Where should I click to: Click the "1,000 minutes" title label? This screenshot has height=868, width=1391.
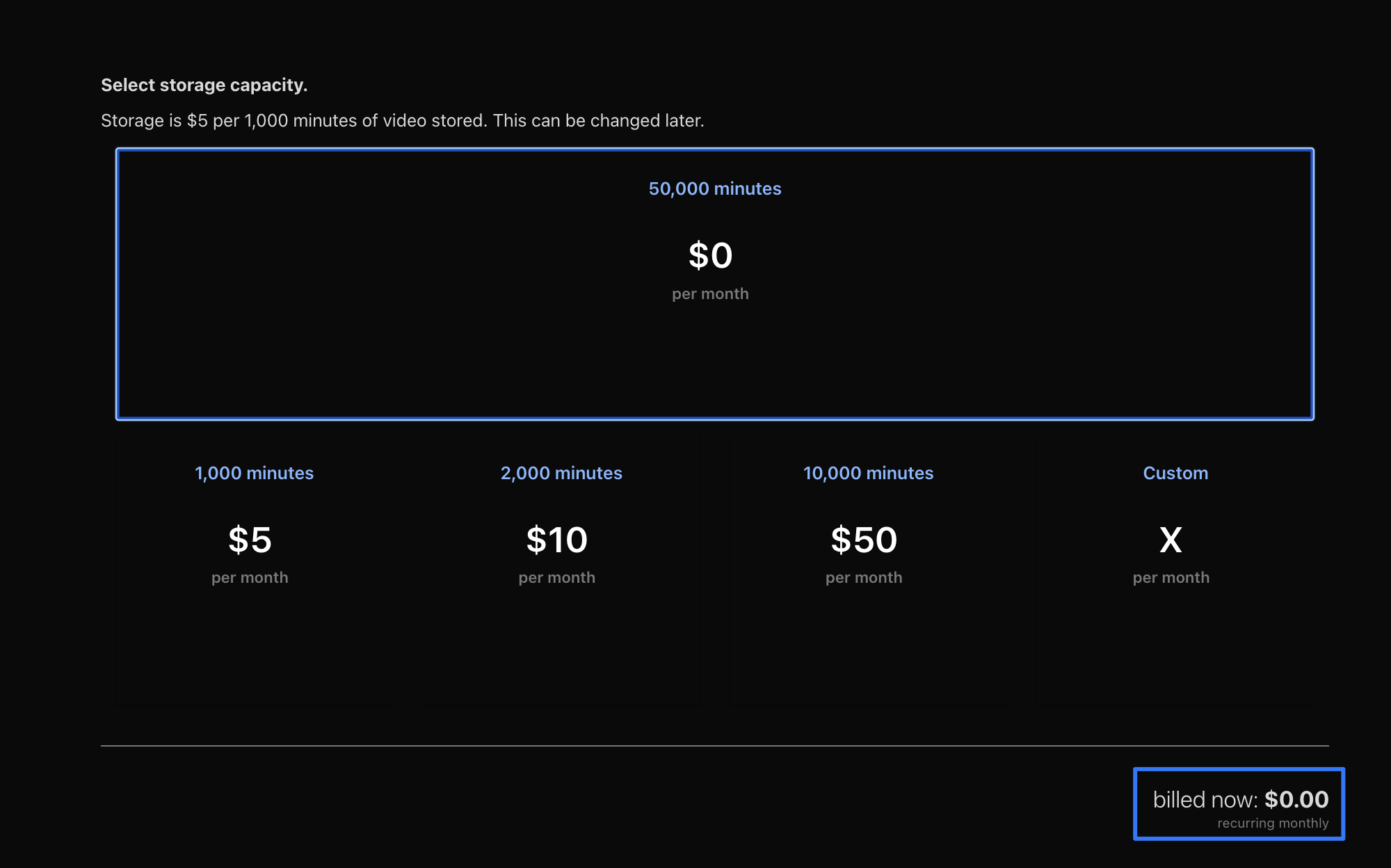(x=254, y=473)
